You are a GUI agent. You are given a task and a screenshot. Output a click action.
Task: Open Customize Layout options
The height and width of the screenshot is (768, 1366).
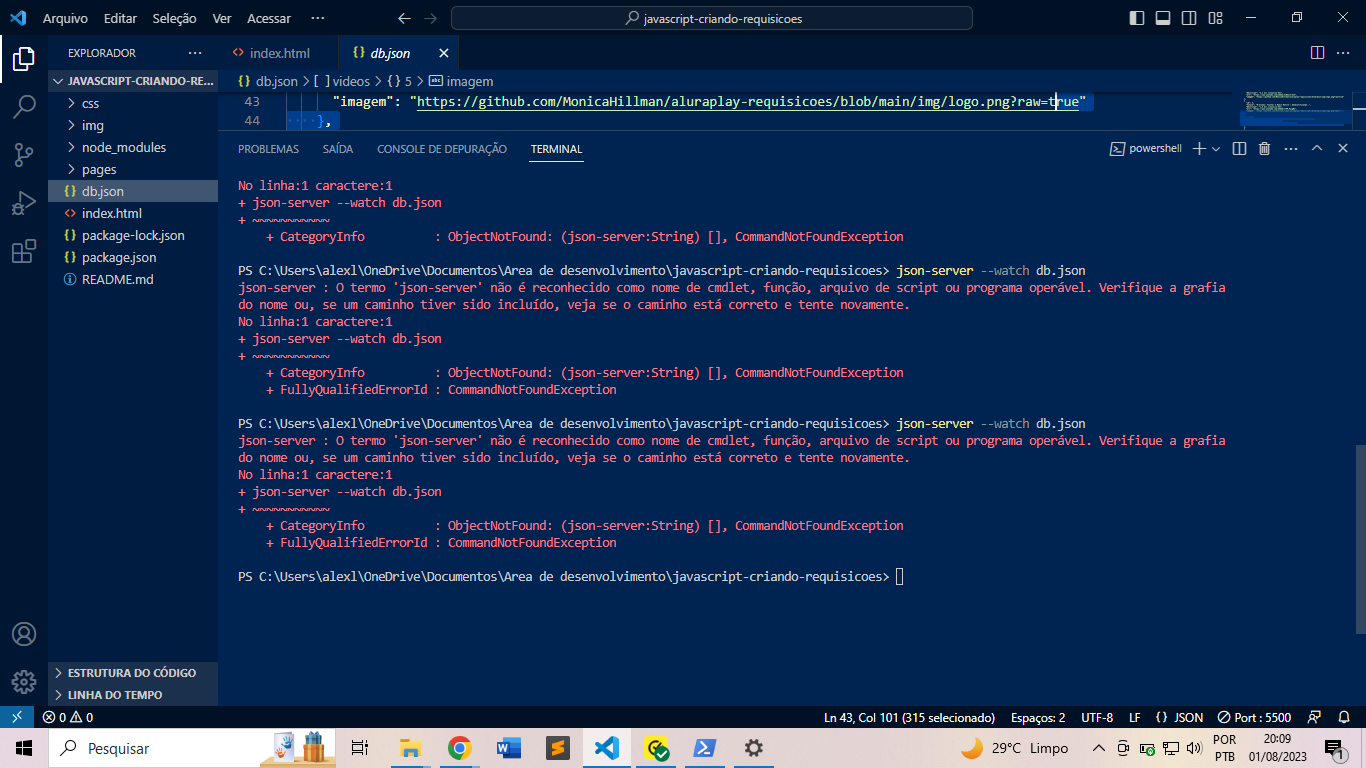(1215, 18)
